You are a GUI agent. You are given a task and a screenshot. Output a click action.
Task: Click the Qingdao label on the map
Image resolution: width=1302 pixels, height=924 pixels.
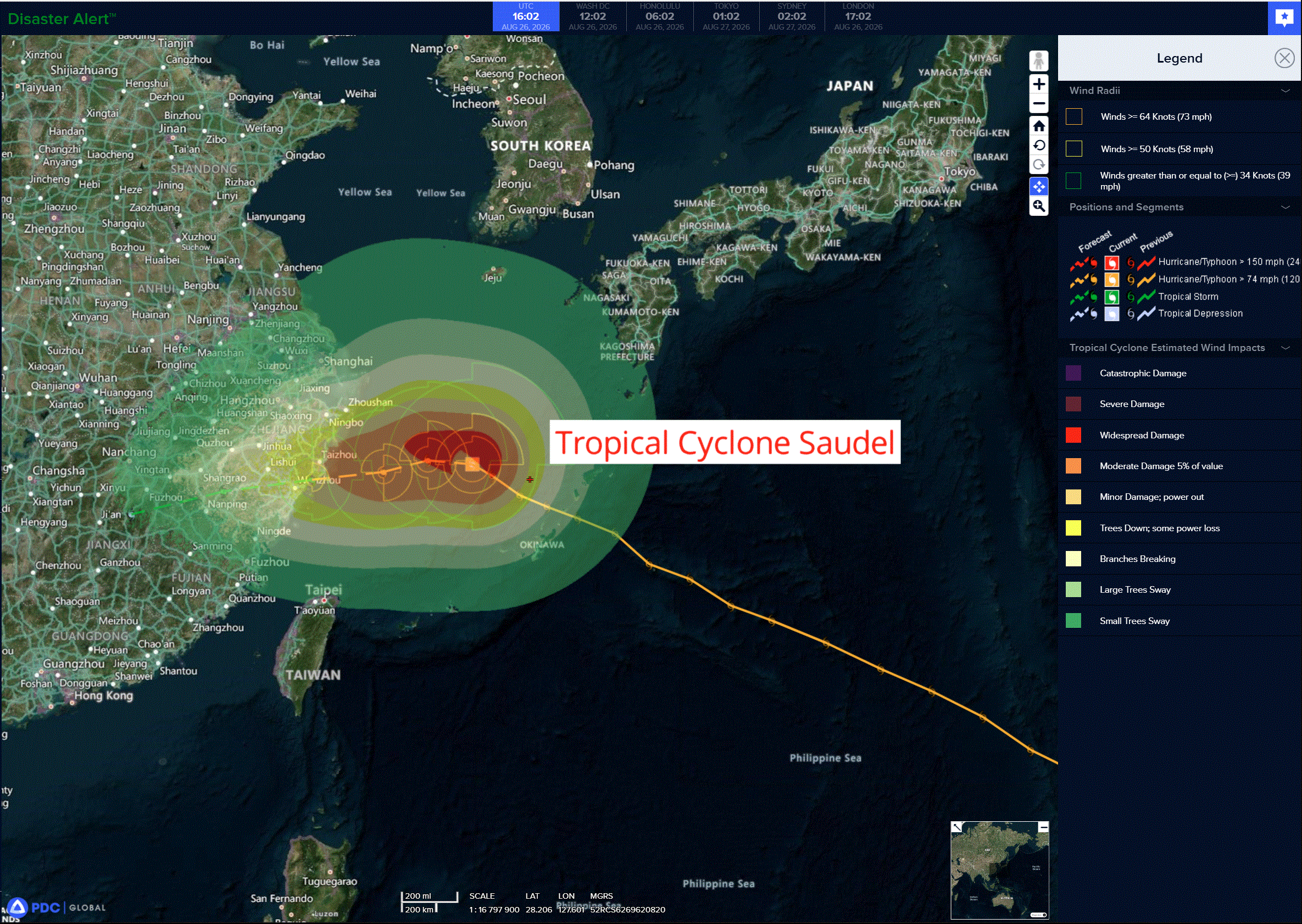pyautogui.click(x=305, y=155)
